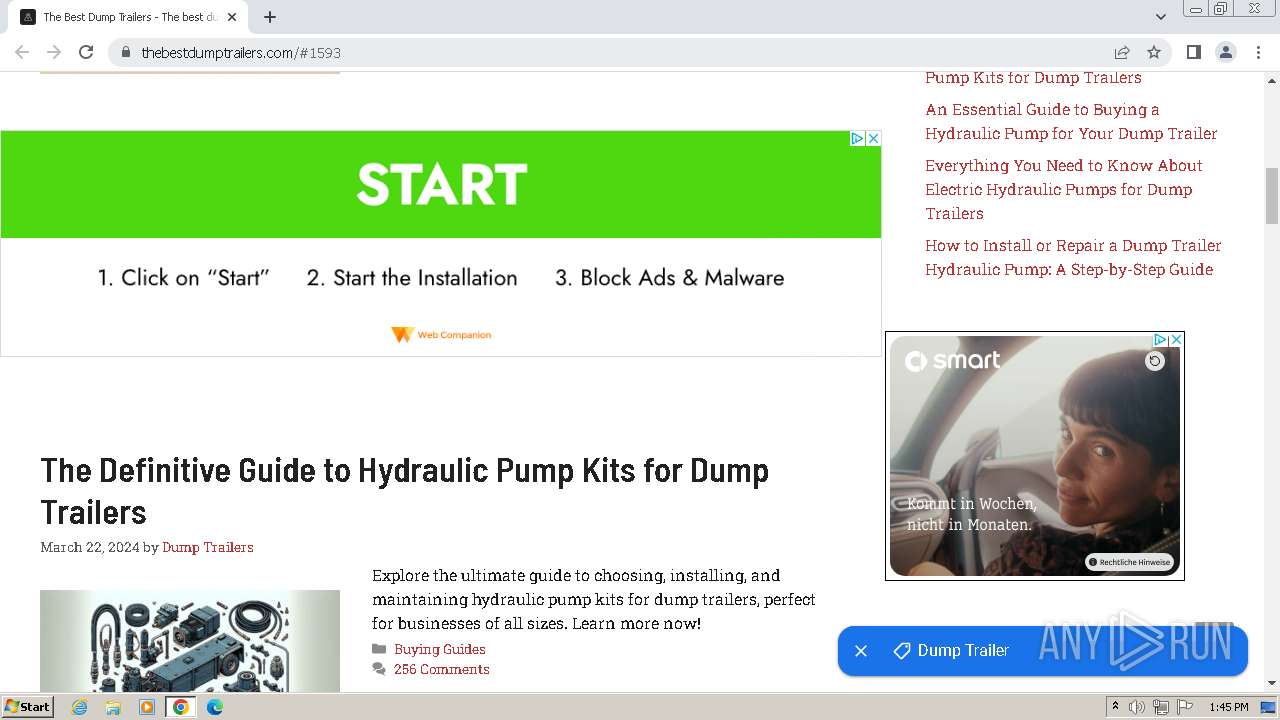Viewport: 1280px width, 720px height.
Task: Click the smart logo in the ad
Action: coord(952,361)
